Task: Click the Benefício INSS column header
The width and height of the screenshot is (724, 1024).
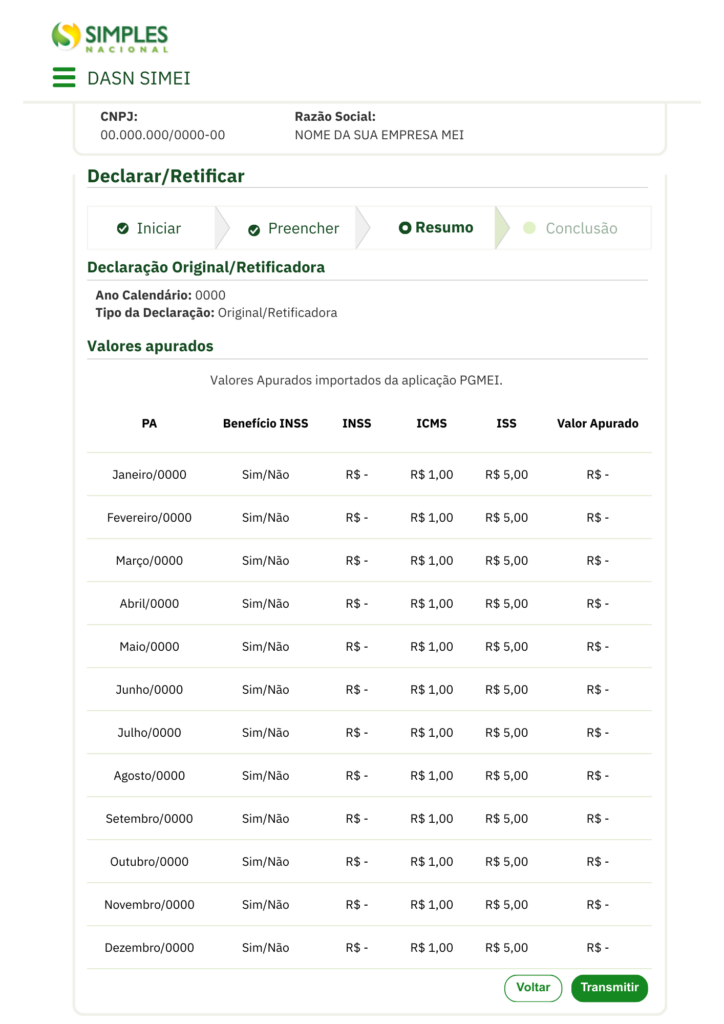Action: pos(265,424)
